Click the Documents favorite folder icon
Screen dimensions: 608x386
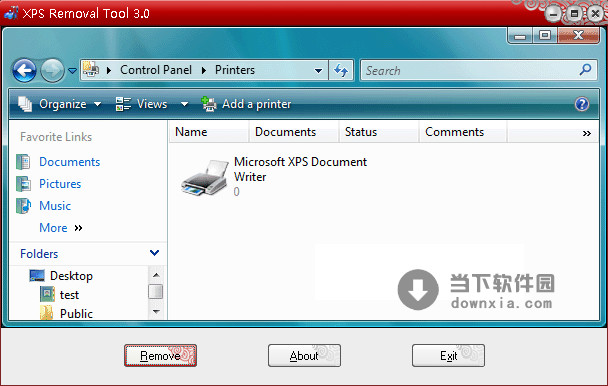(23, 162)
